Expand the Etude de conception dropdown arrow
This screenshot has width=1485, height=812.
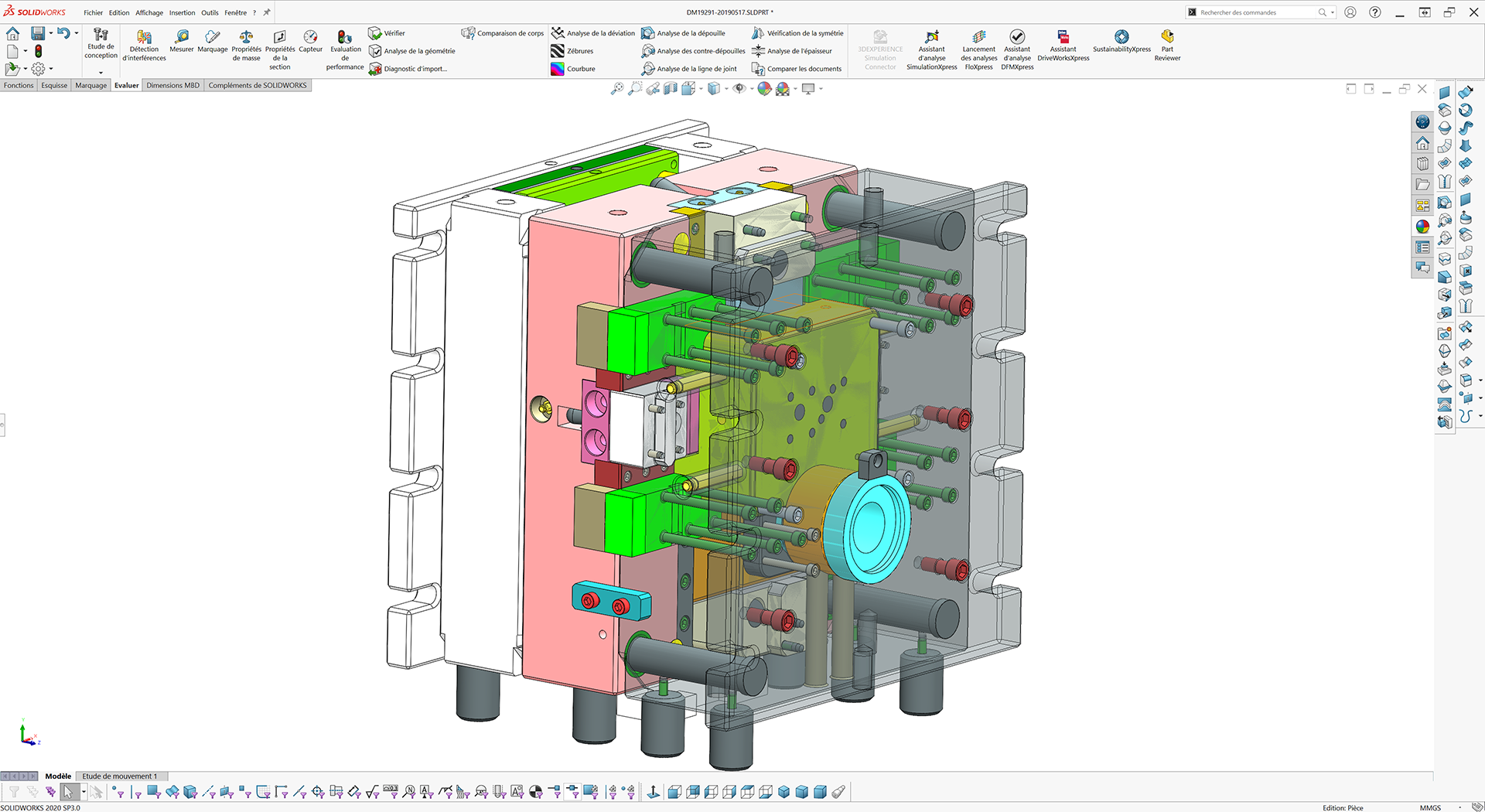pyautogui.click(x=101, y=73)
